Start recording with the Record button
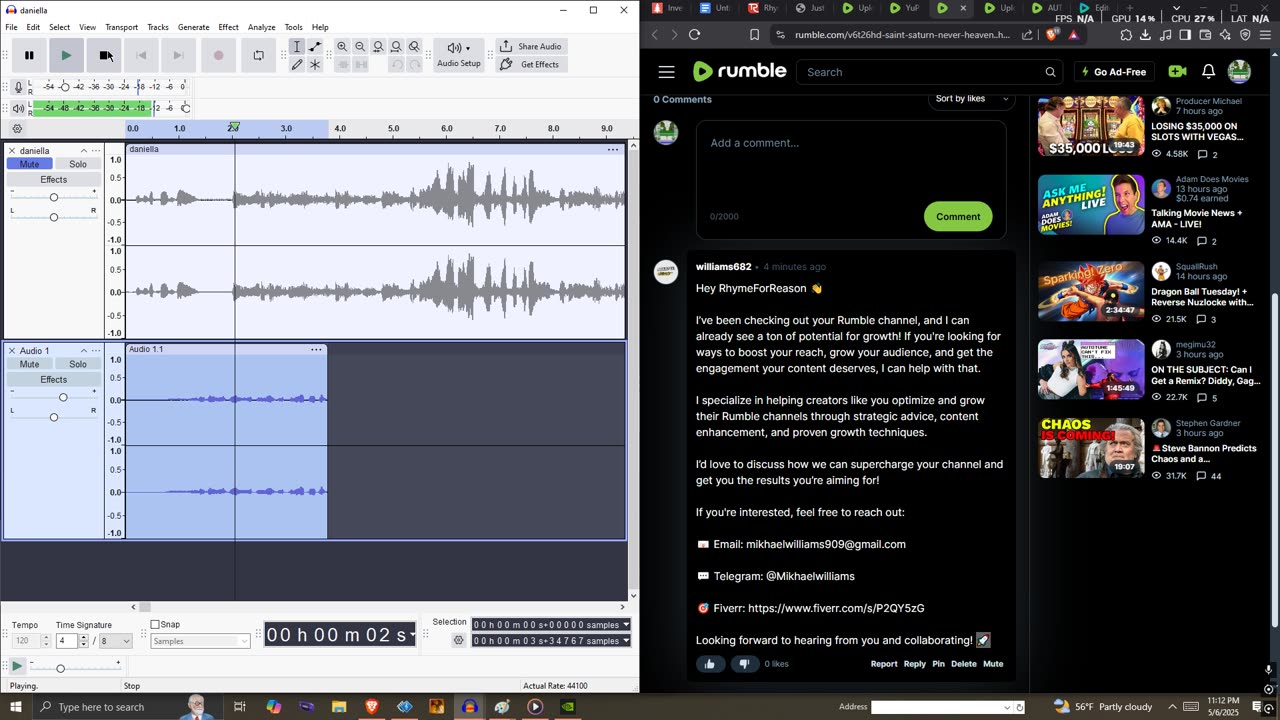Screen dimensions: 1280x720 (x=219, y=55)
